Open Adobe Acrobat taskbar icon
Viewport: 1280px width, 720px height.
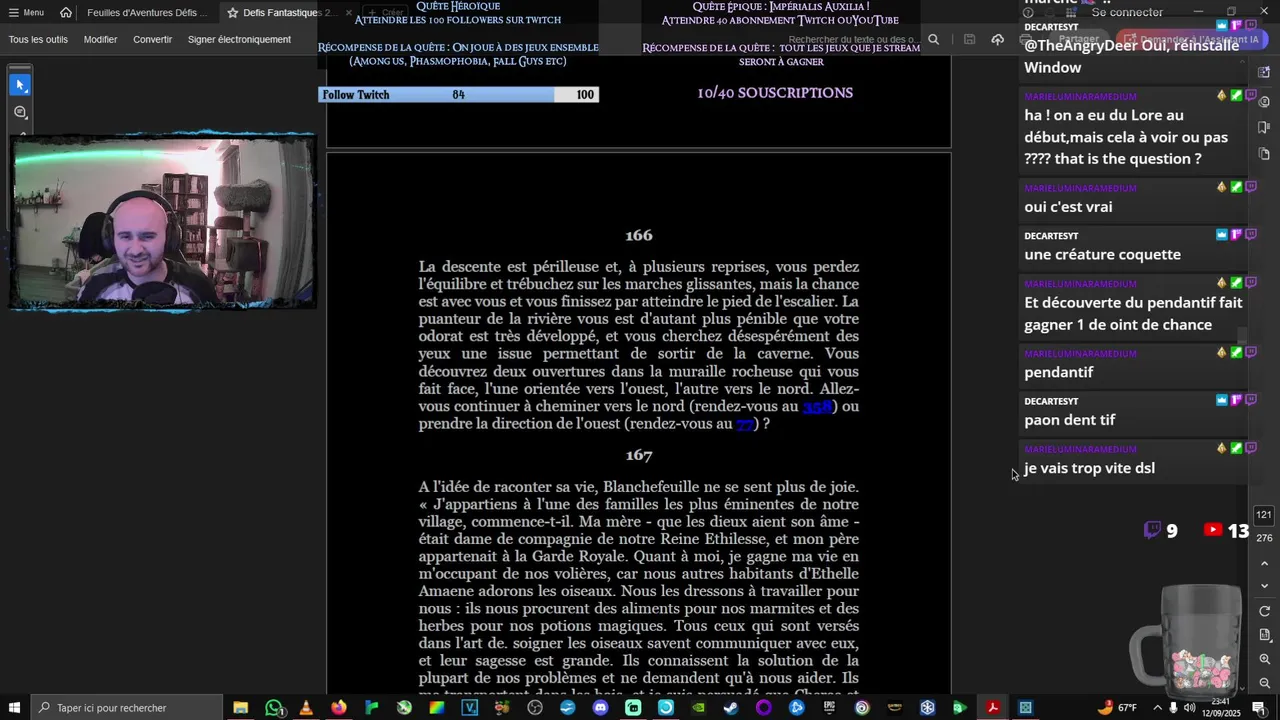click(993, 707)
